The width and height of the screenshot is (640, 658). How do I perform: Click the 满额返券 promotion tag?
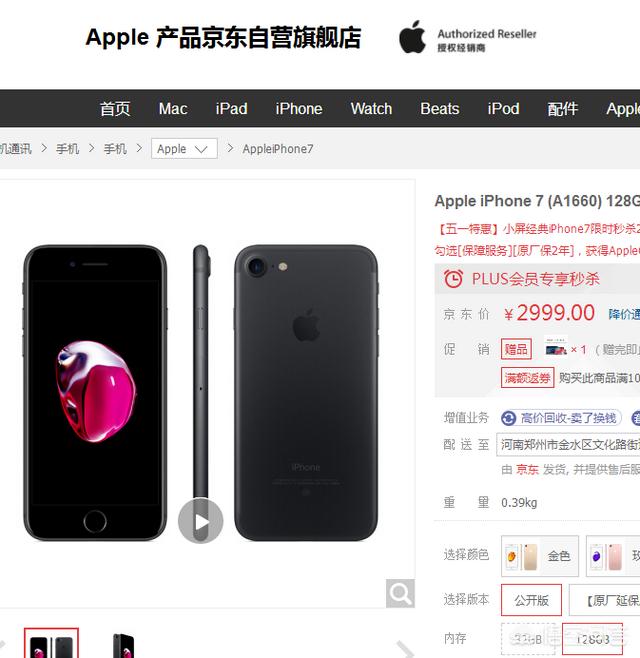(528, 378)
